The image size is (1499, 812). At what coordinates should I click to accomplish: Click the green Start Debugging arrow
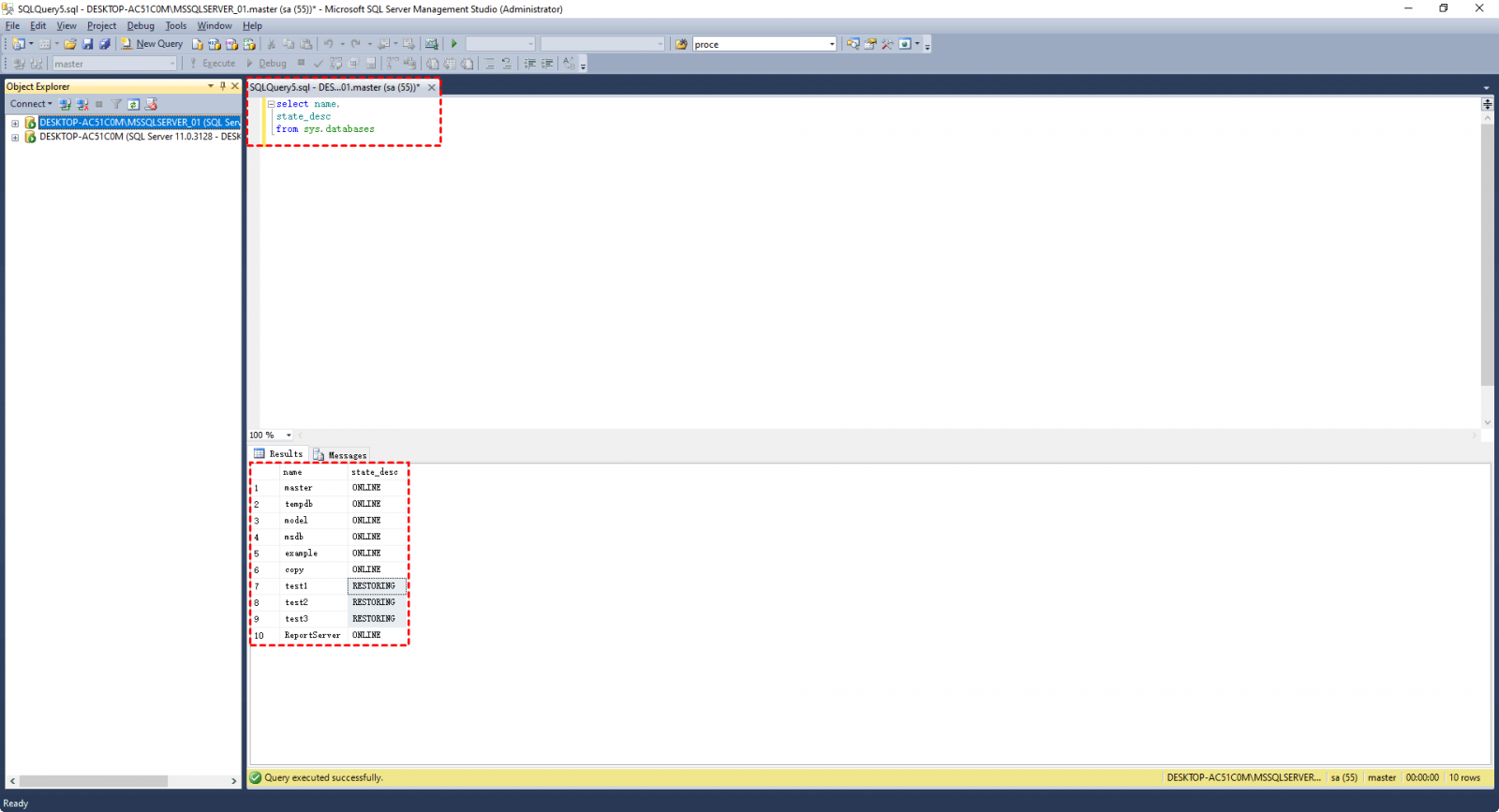coord(454,44)
